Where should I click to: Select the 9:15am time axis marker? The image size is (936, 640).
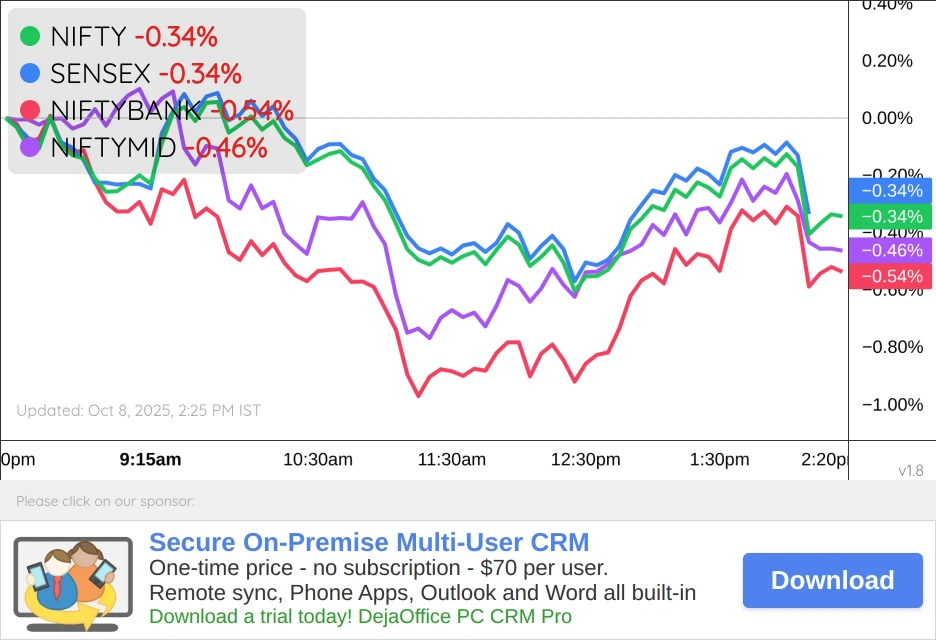tap(150, 460)
